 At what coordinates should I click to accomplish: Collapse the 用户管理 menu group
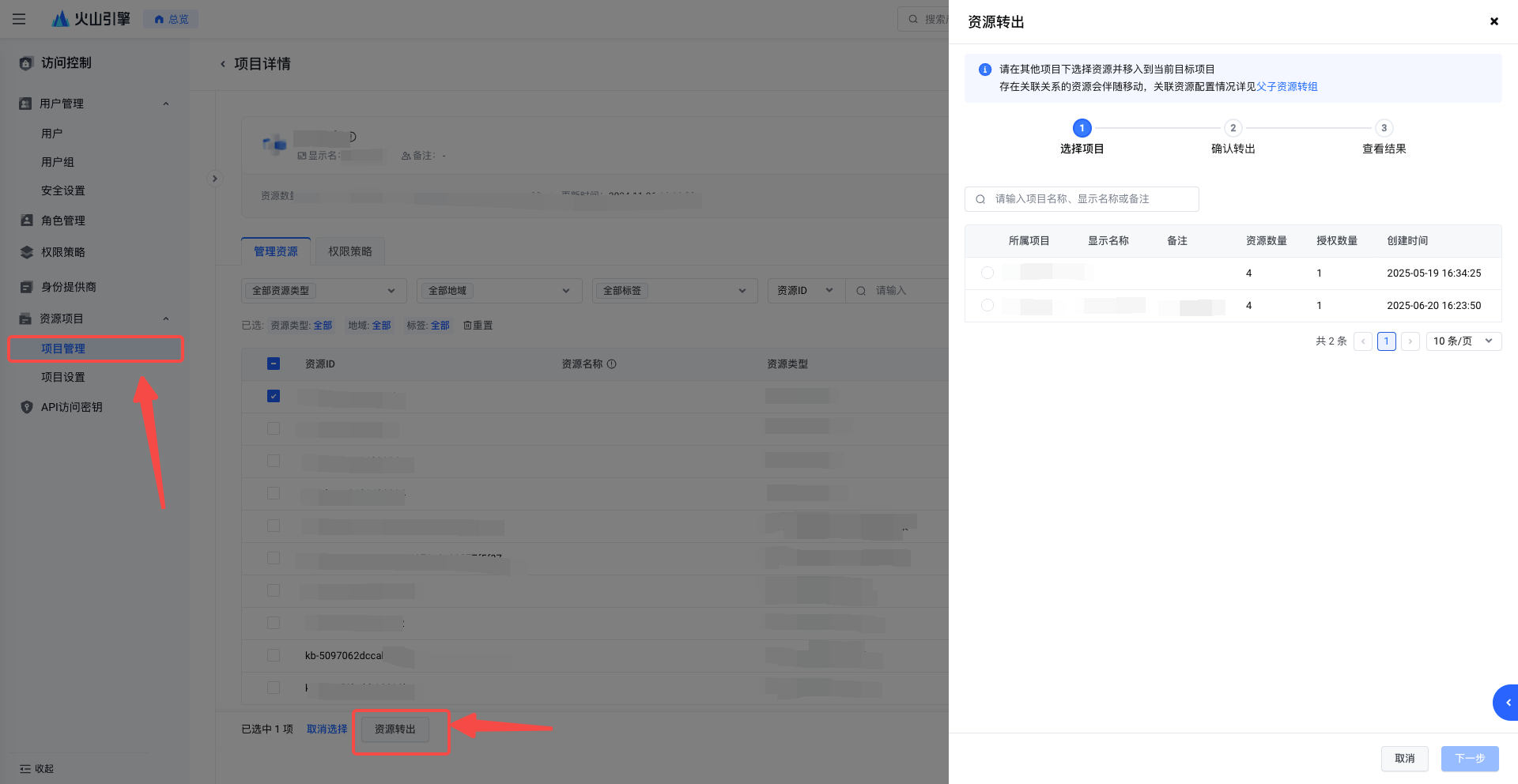(166, 104)
